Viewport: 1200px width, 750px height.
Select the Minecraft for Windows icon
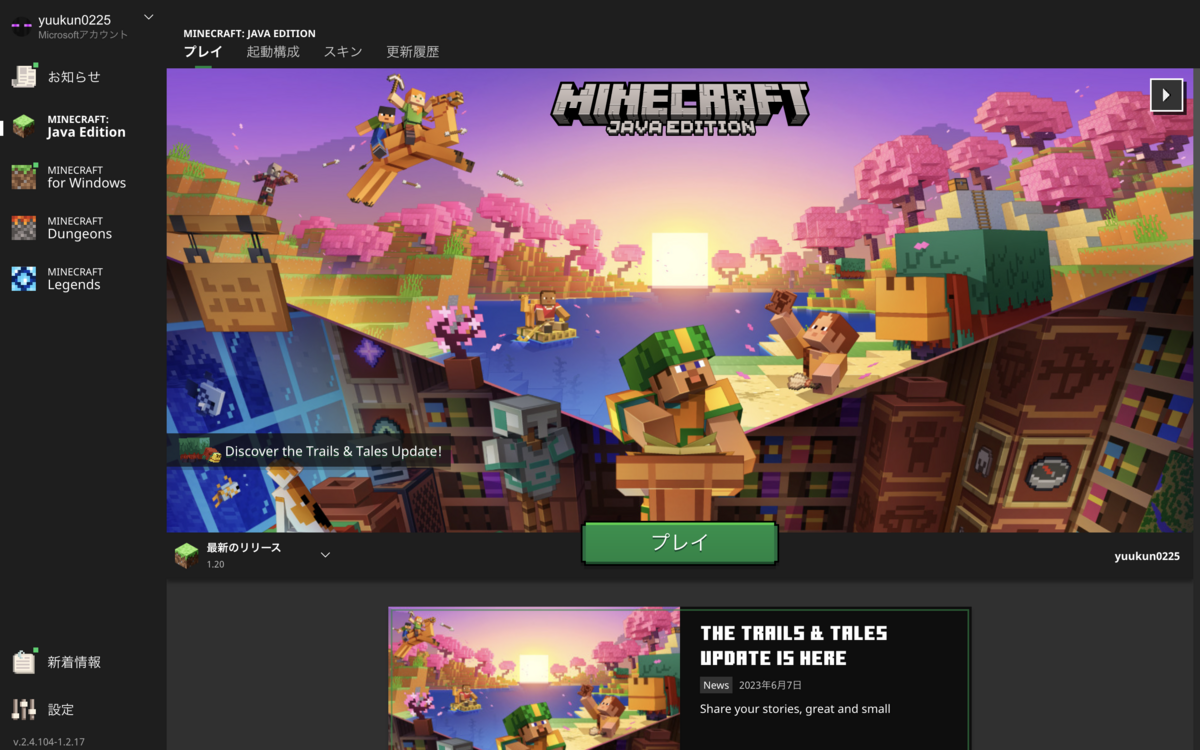pyautogui.click(x=24, y=177)
